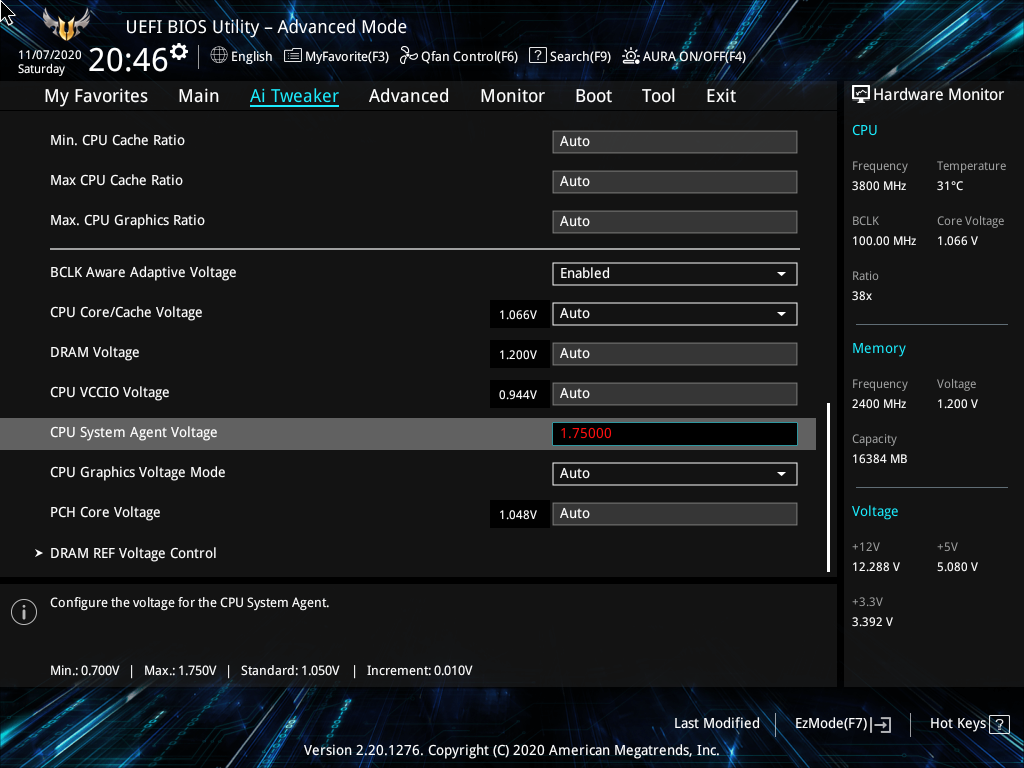This screenshot has width=1024, height=768.
Task: Select the Ai Tweaker tab
Action: (x=294, y=96)
